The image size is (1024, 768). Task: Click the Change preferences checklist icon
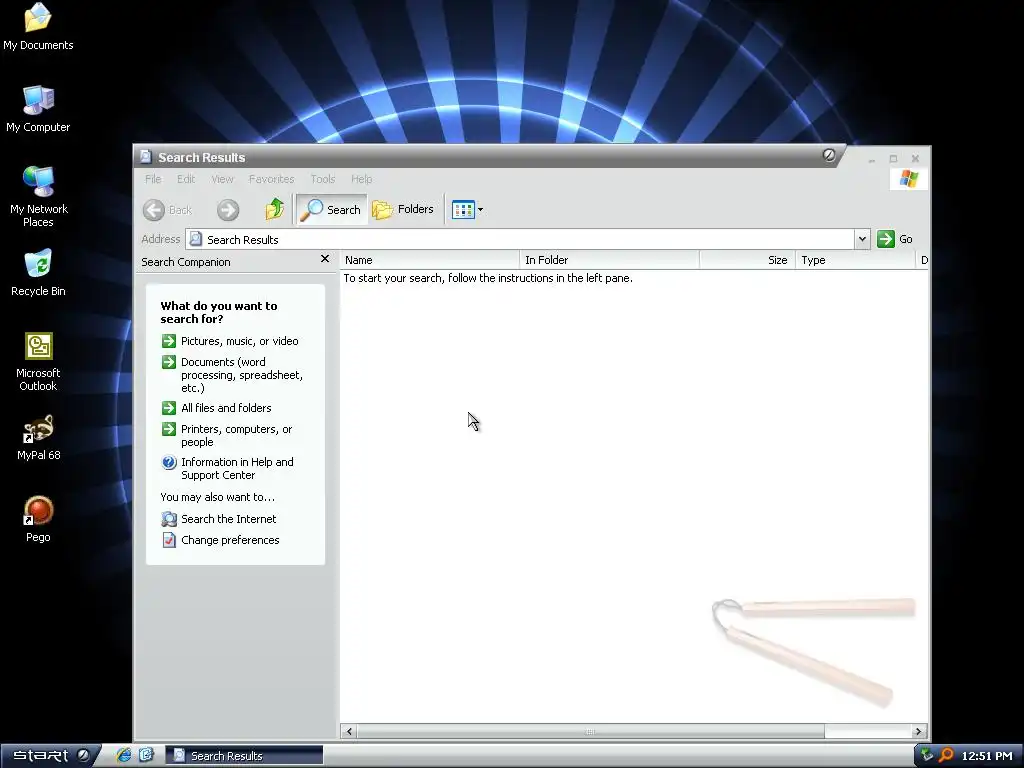tap(168, 540)
